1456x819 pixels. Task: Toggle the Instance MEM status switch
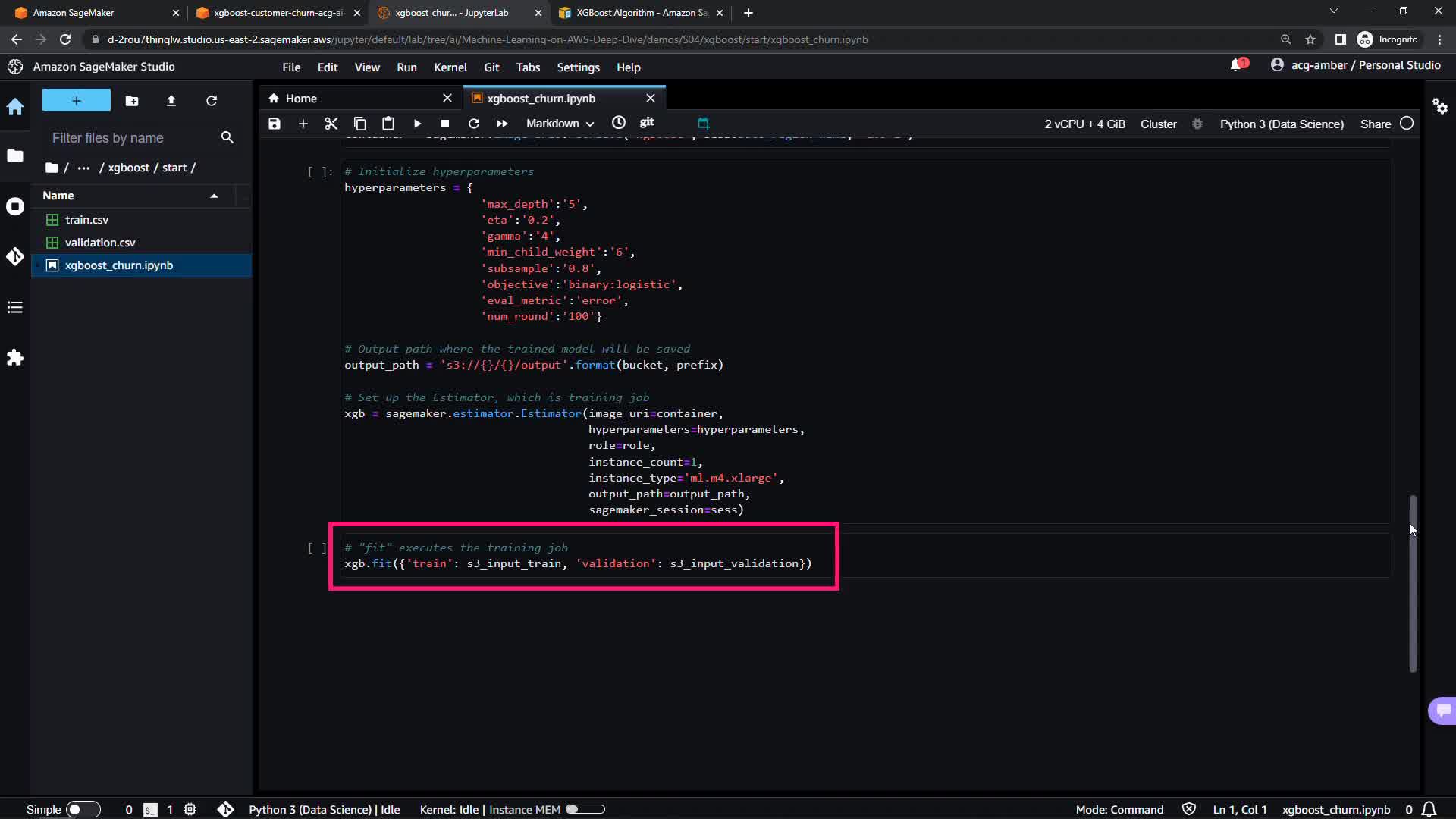click(585, 809)
